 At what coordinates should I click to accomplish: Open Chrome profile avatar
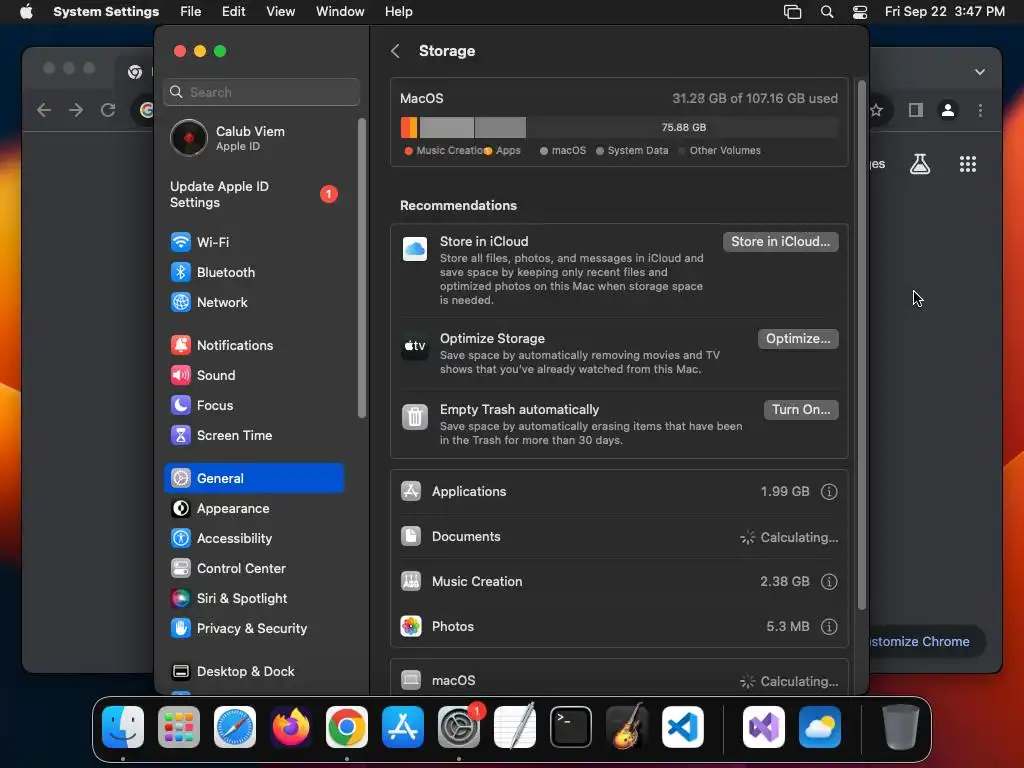coord(948,110)
